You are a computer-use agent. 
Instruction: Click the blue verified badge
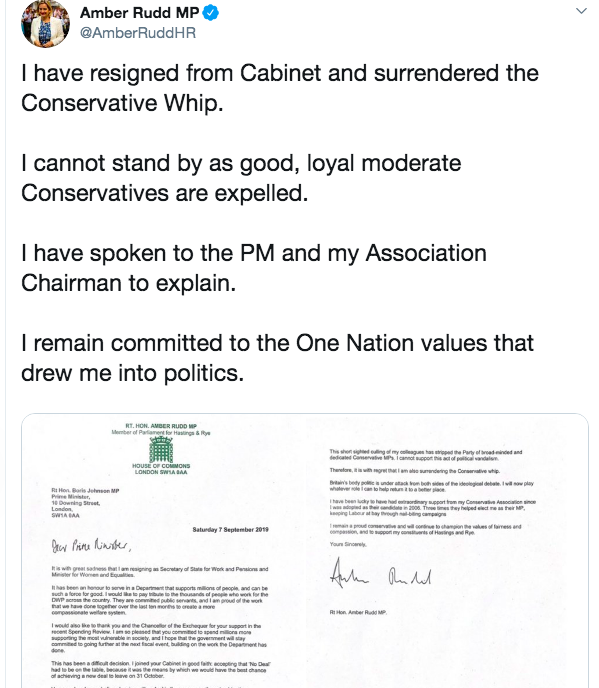(211, 13)
